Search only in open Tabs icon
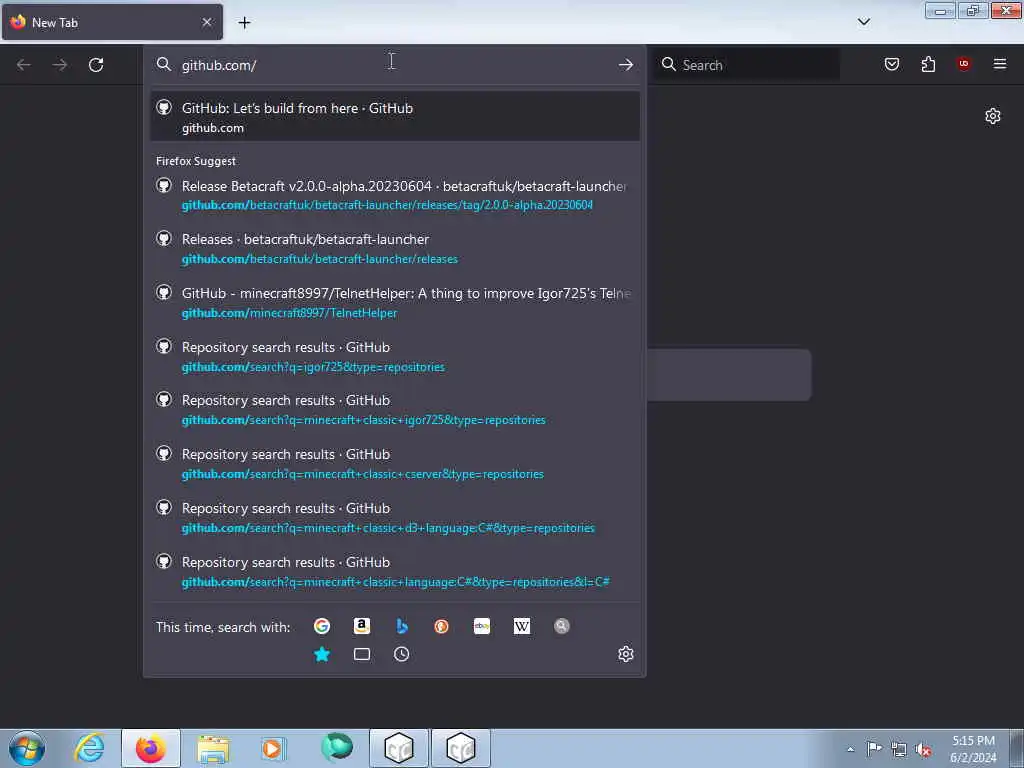Image resolution: width=1024 pixels, height=768 pixels. 362,654
